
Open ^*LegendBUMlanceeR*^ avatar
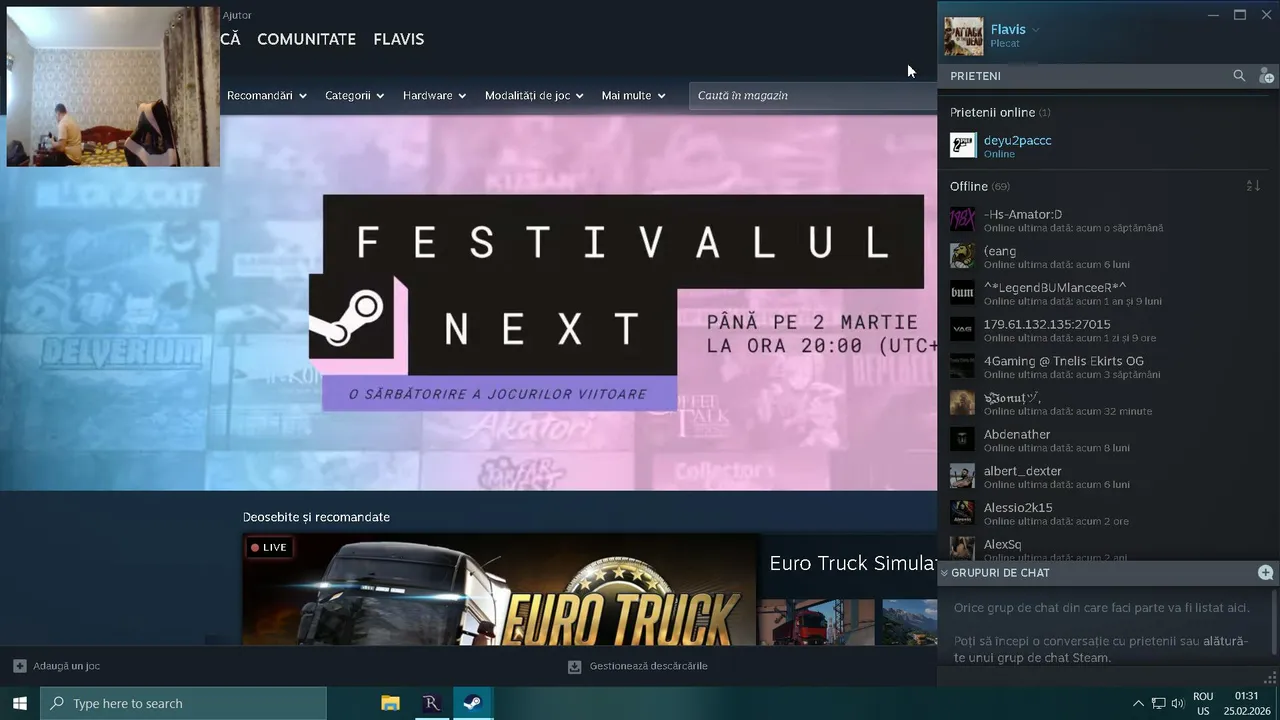[962, 293]
